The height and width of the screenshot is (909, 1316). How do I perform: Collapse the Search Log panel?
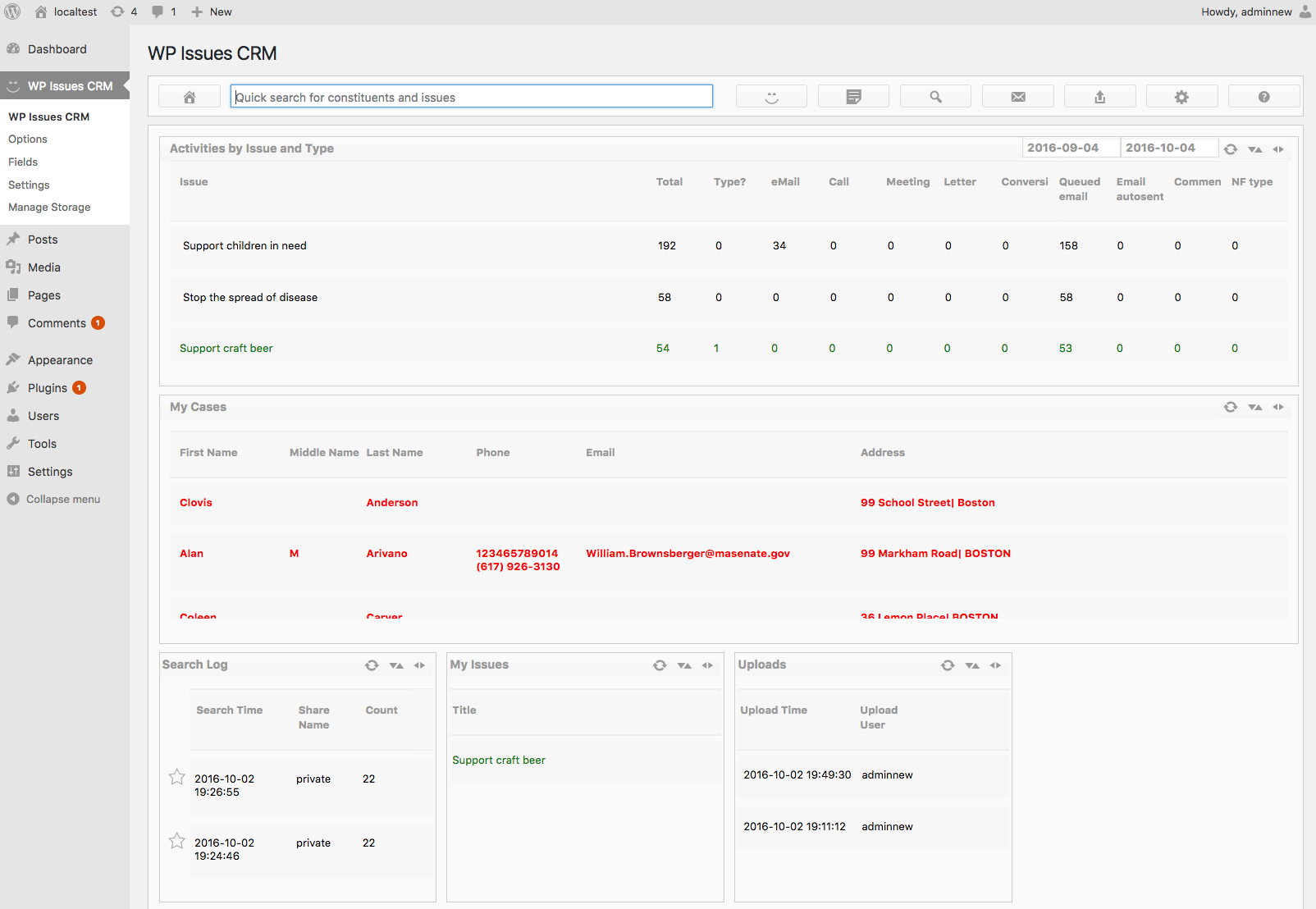pyautogui.click(x=396, y=665)
